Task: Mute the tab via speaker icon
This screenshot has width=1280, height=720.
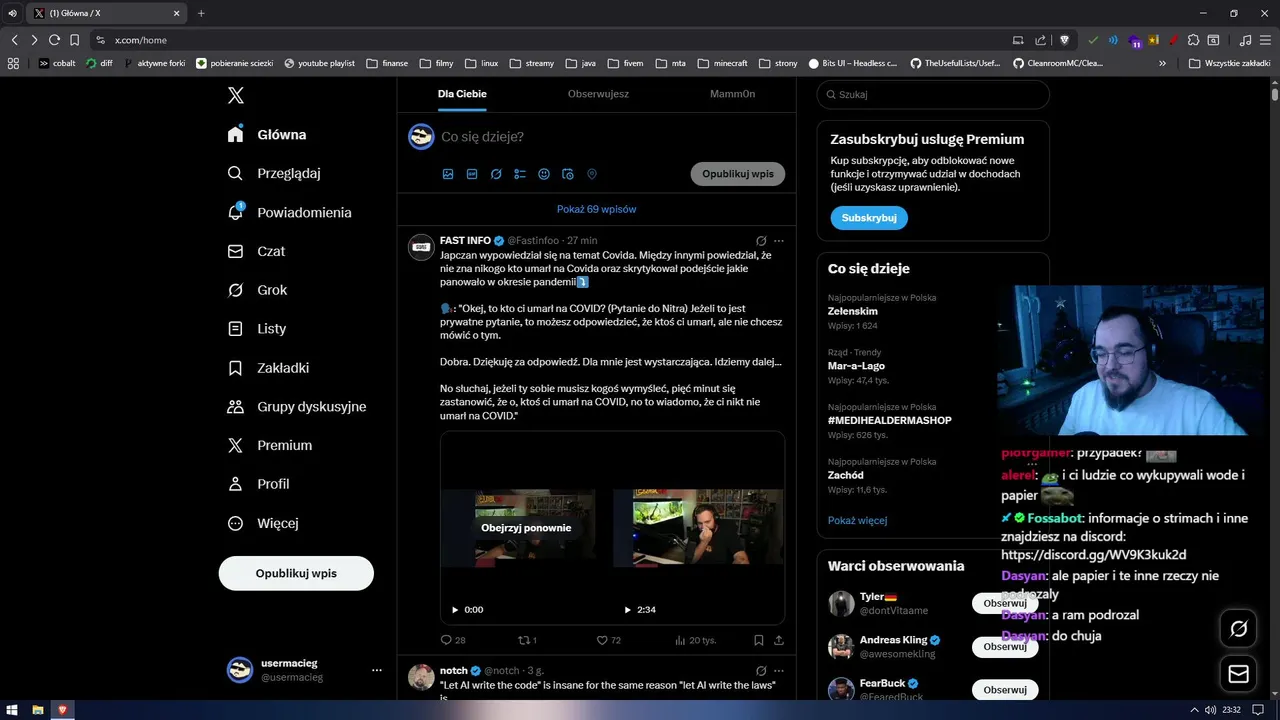Action: pyautogui.click(x=12, y=13)
